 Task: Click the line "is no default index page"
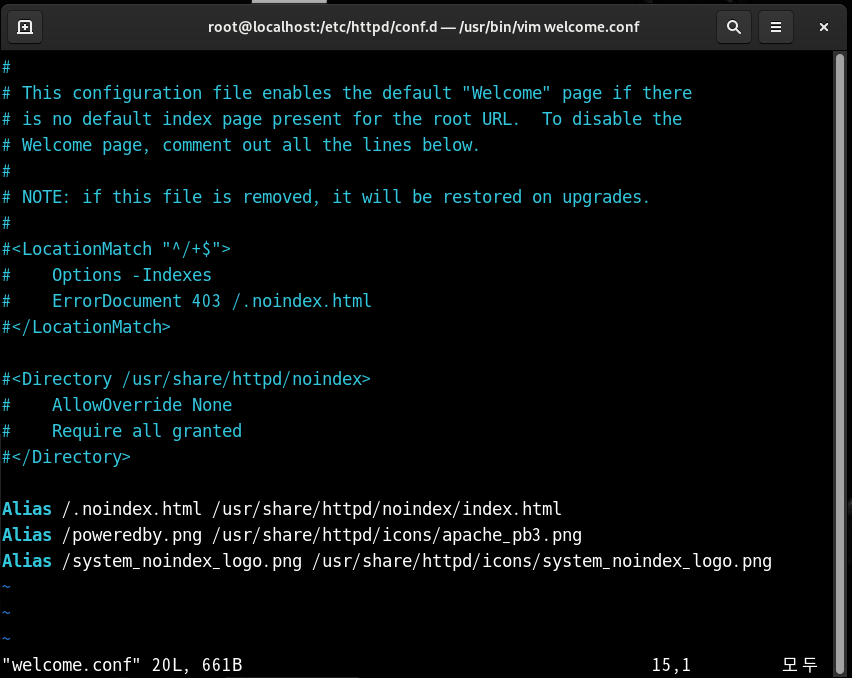[x=342, y=119]
